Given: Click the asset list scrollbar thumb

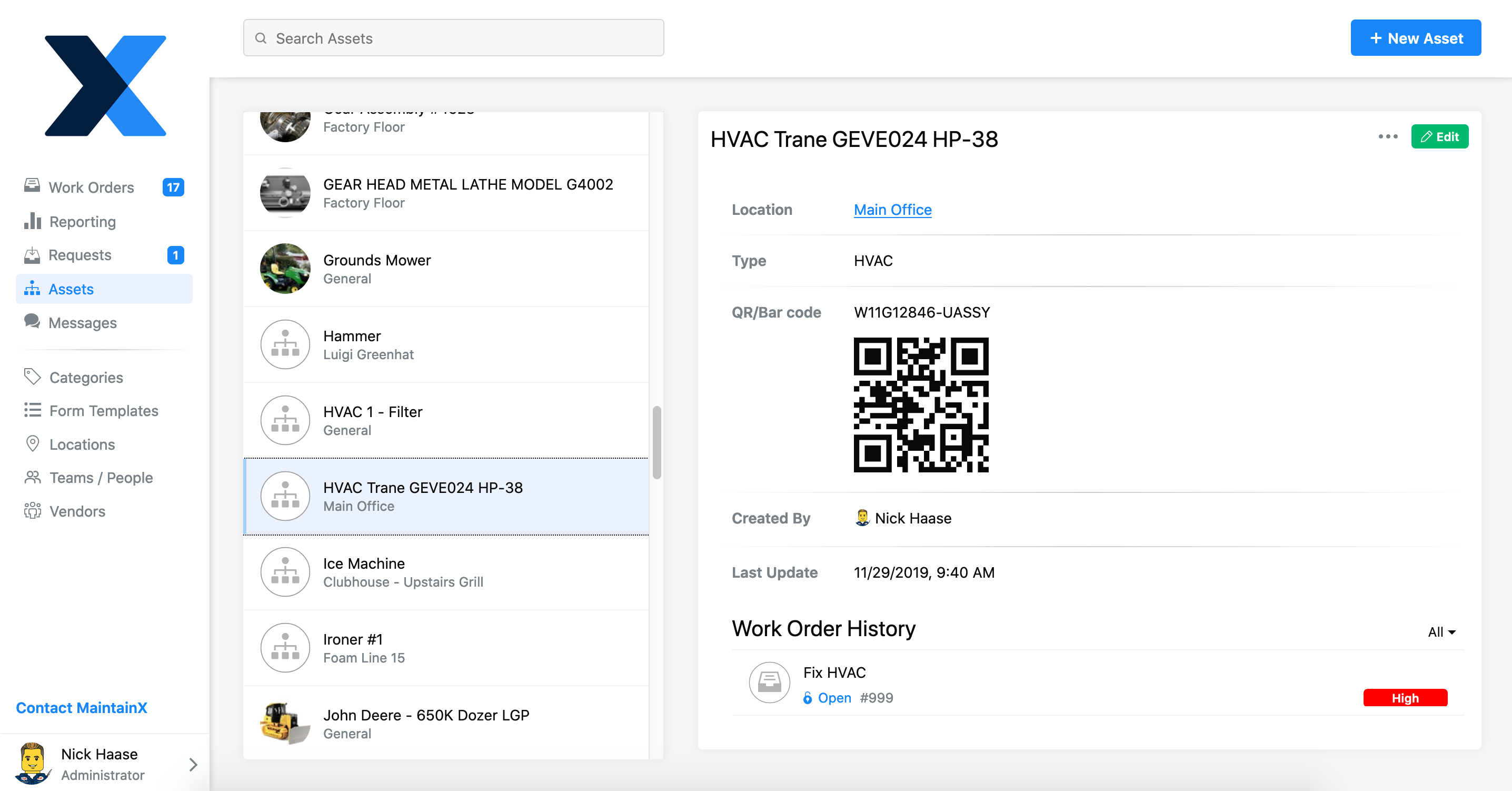Looking at the screenshot, I should [x=656, y=442].
